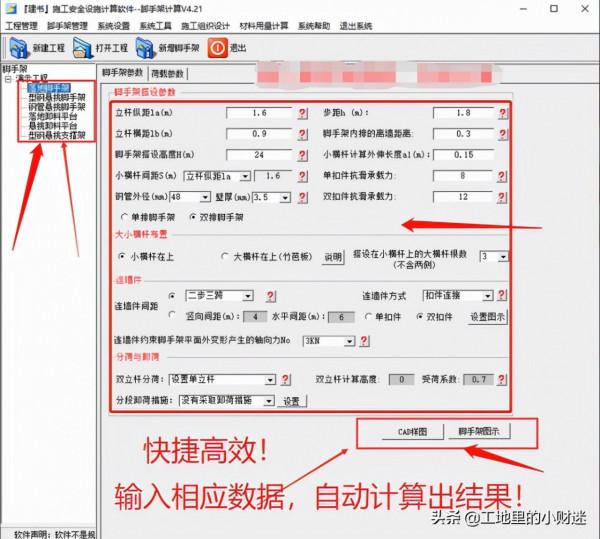Open 系统工具 menu
600x539 pixels.
155,26
